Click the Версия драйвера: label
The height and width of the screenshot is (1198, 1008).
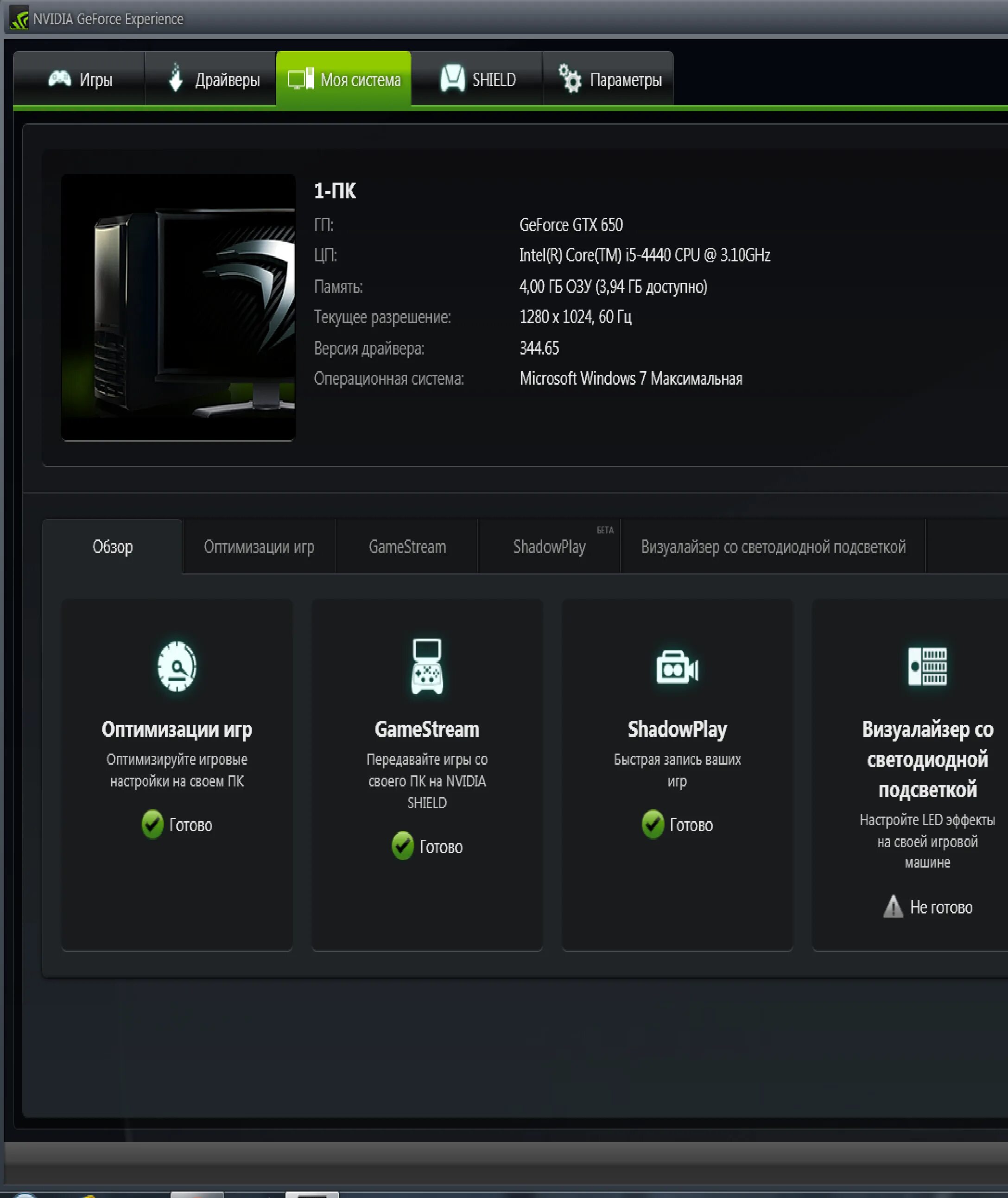click(x=369, y=348)
